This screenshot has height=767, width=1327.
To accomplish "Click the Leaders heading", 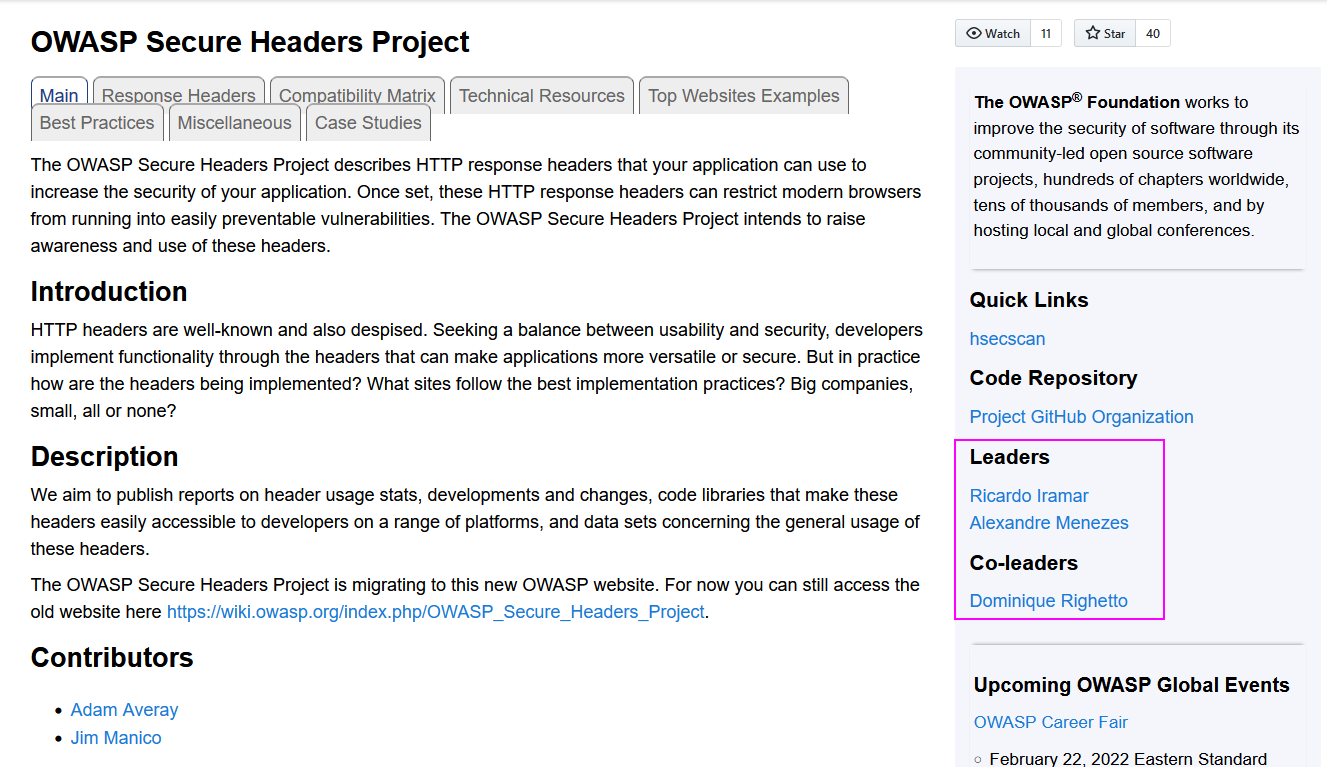I will coord(1010,457).
